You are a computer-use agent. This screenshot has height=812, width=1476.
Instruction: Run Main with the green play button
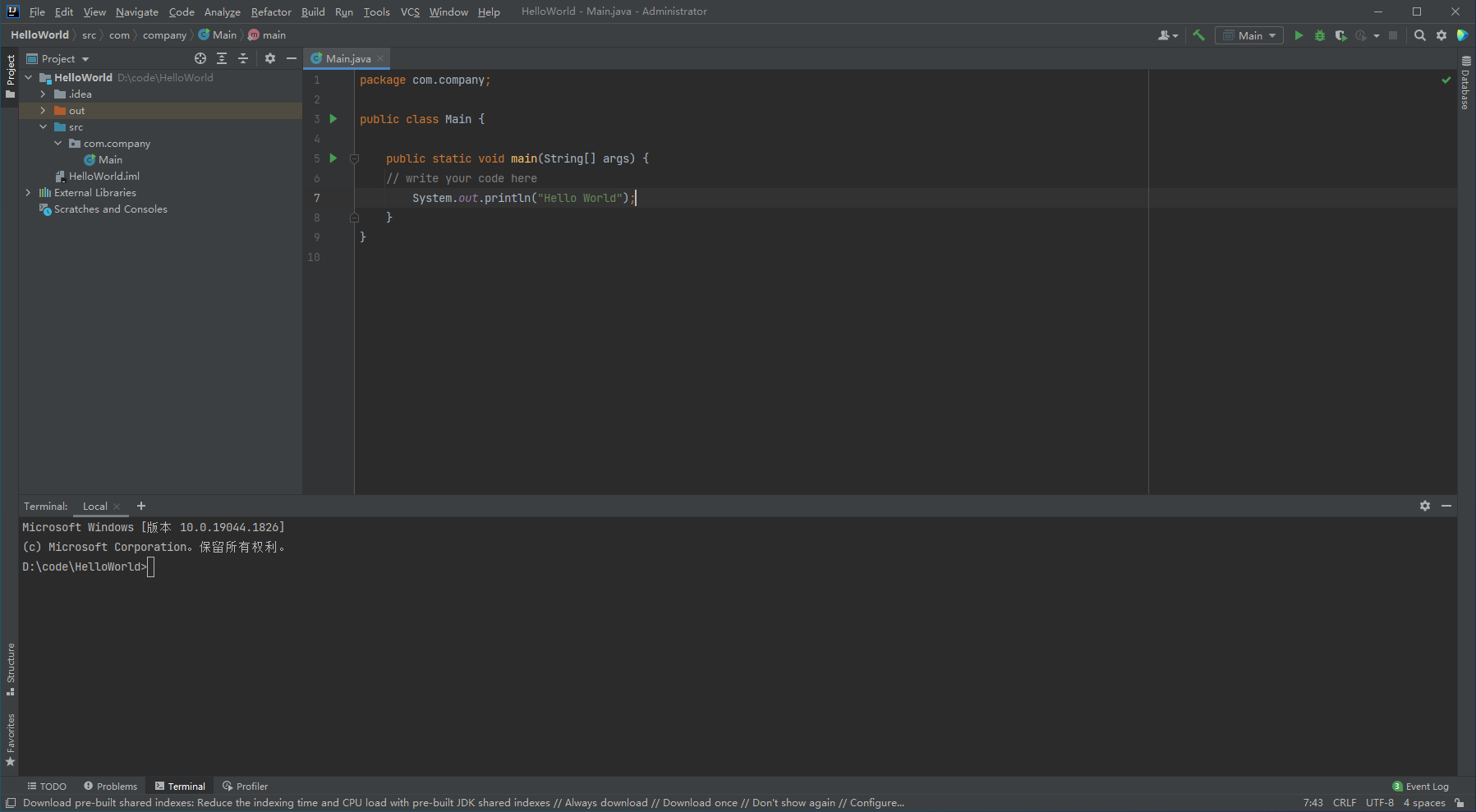pyautogui.click(x=1299, y=35)
